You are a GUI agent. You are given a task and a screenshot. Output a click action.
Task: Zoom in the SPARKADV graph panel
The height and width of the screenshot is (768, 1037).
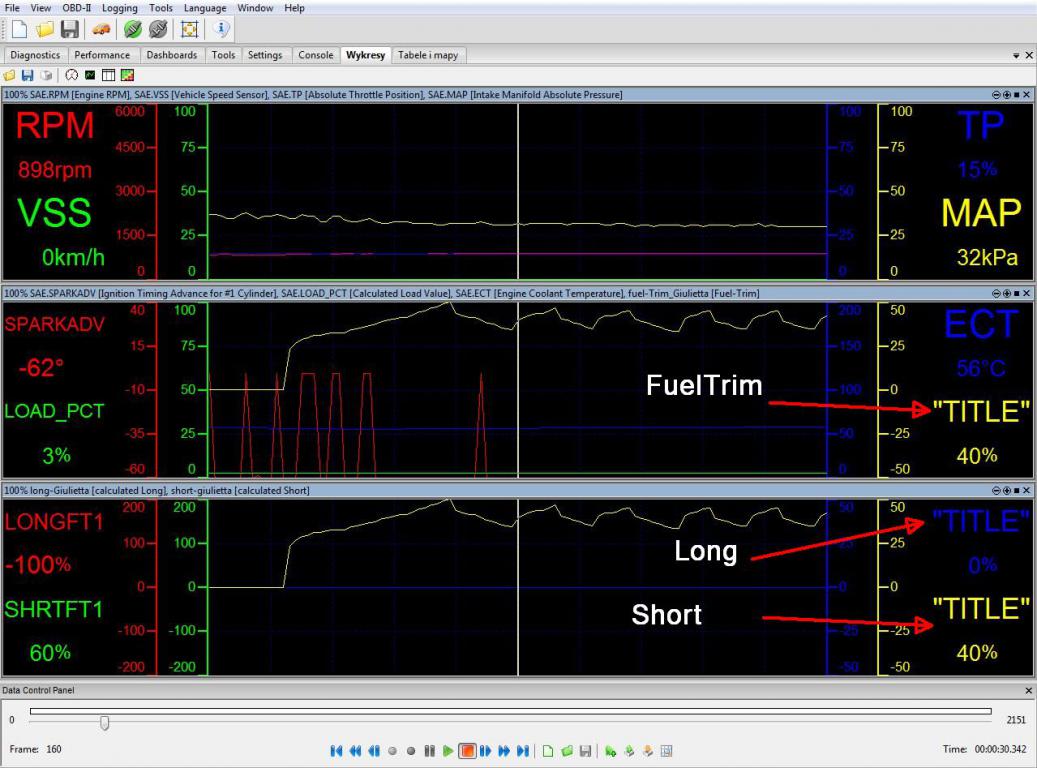coord(1006,293)
